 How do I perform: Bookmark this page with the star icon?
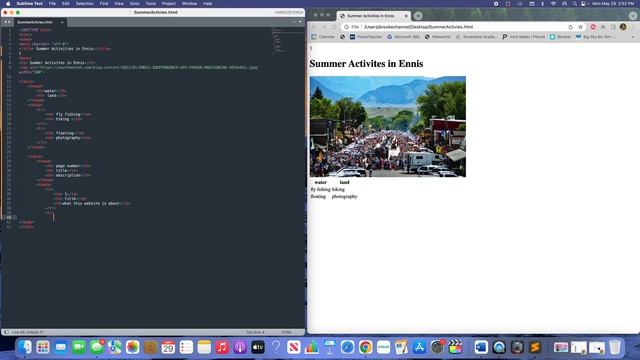pos(580,27)
